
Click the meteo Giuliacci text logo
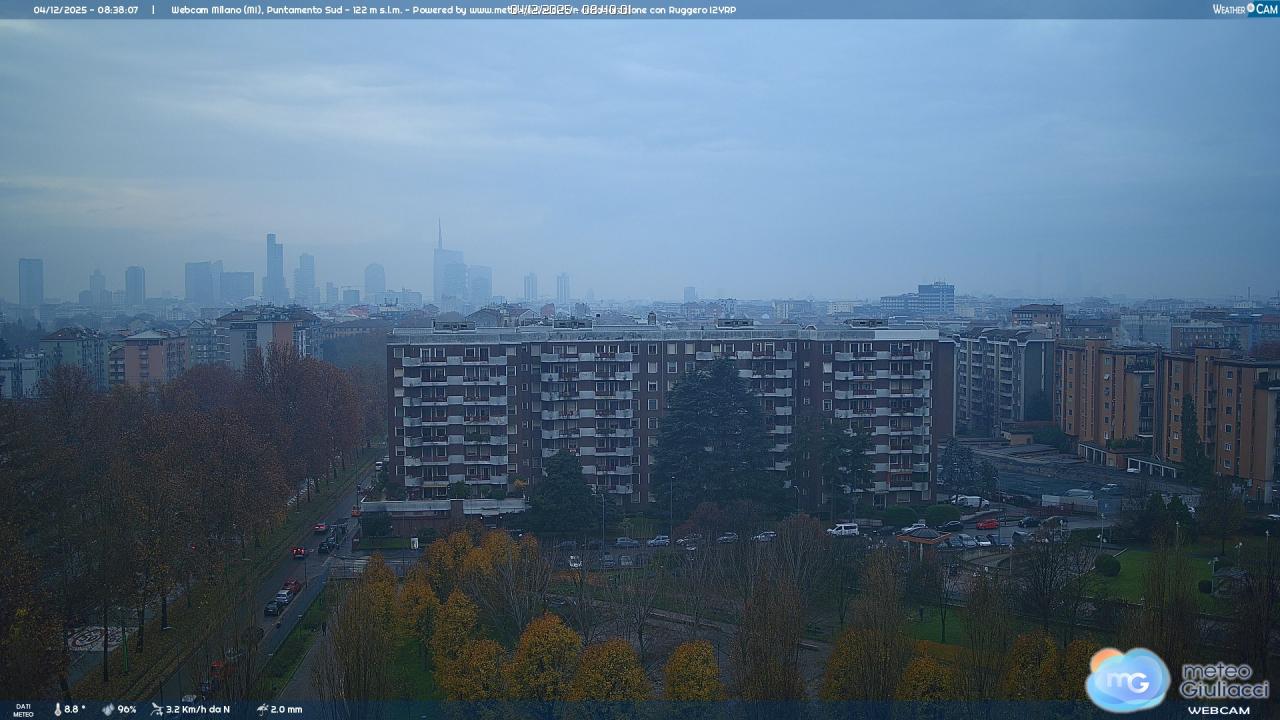tap(1224, 680)
